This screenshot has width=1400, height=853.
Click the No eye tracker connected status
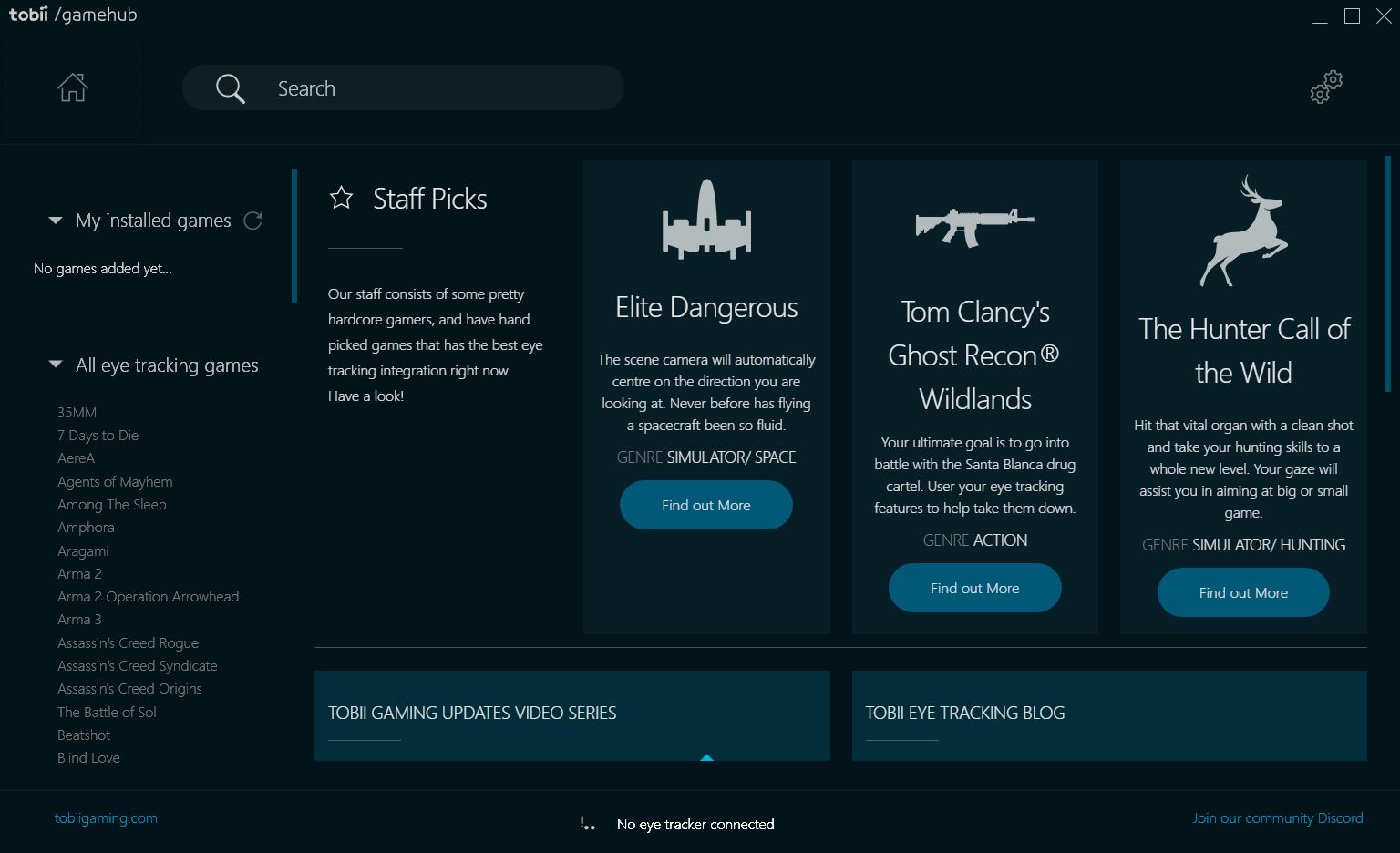(695, 824)
